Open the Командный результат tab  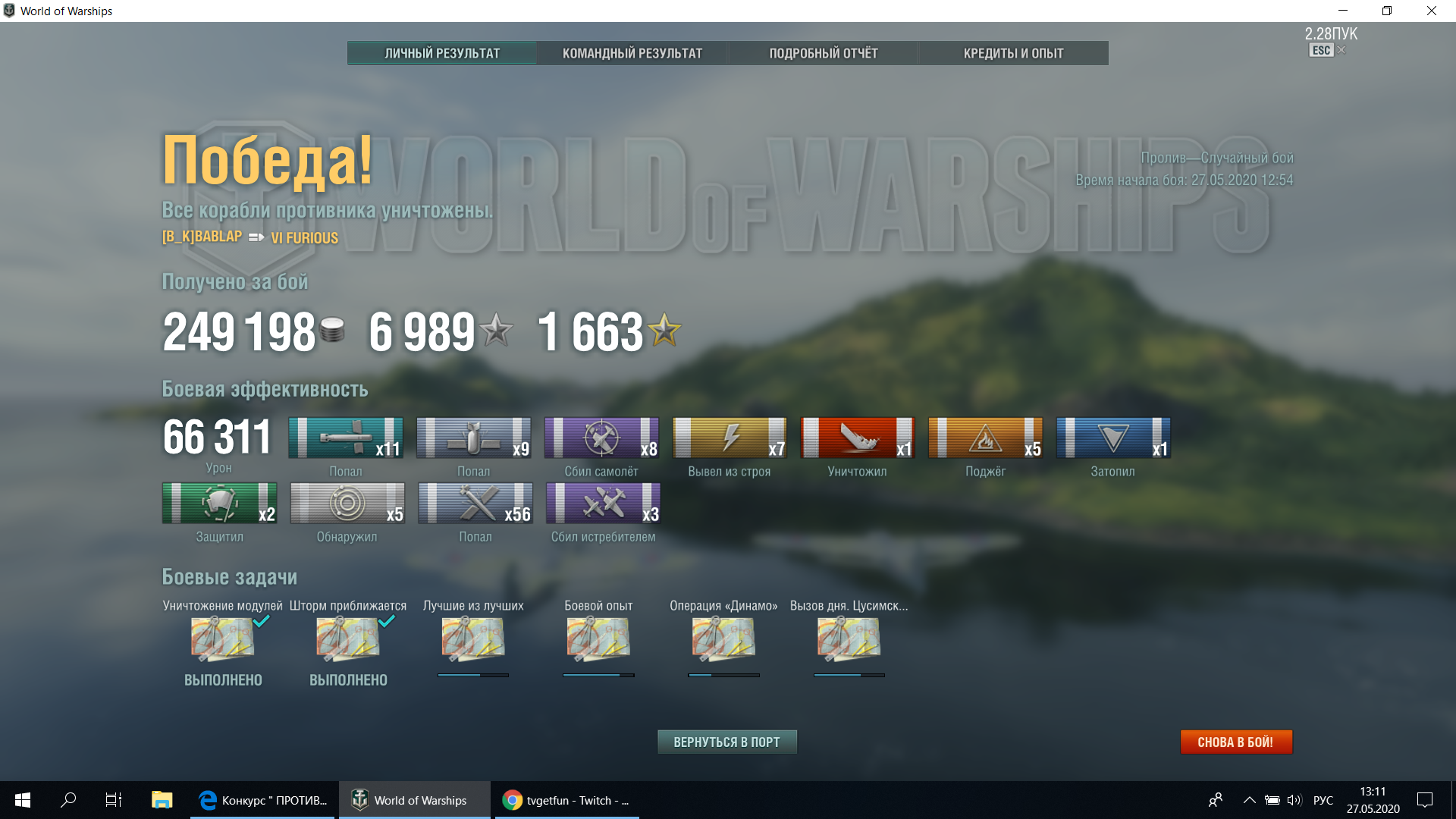click(x=632, y=53)
